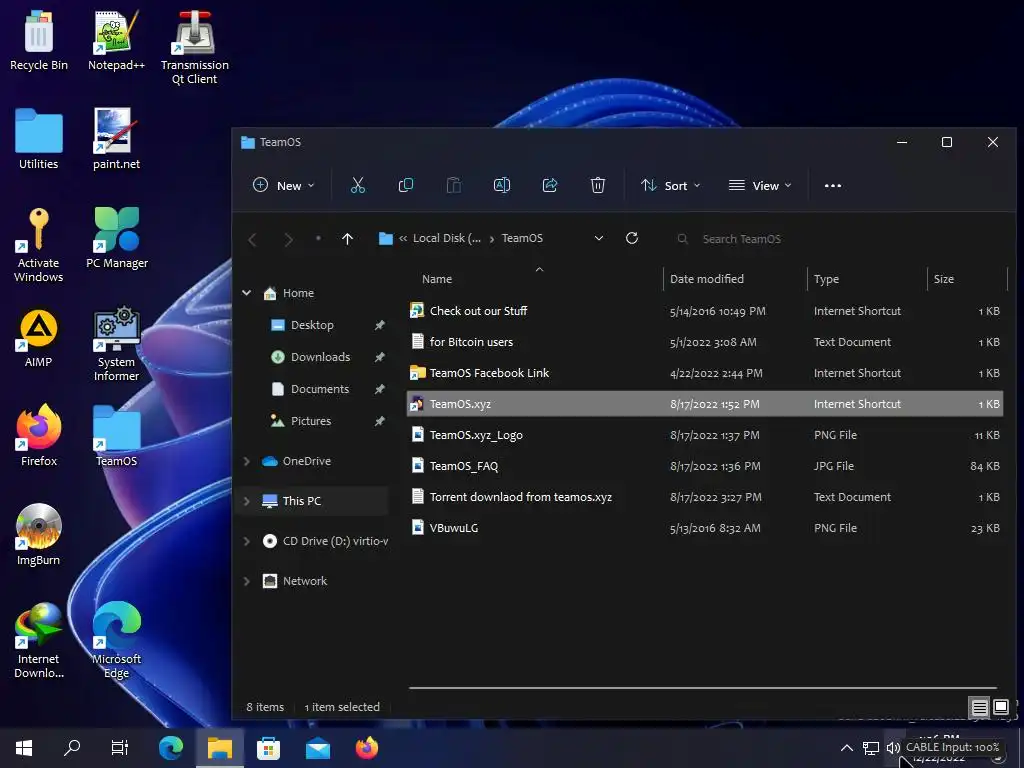Open the View dropdown menu
Viewport: 1024px width, 768px height.
click(x=760, y=185)
